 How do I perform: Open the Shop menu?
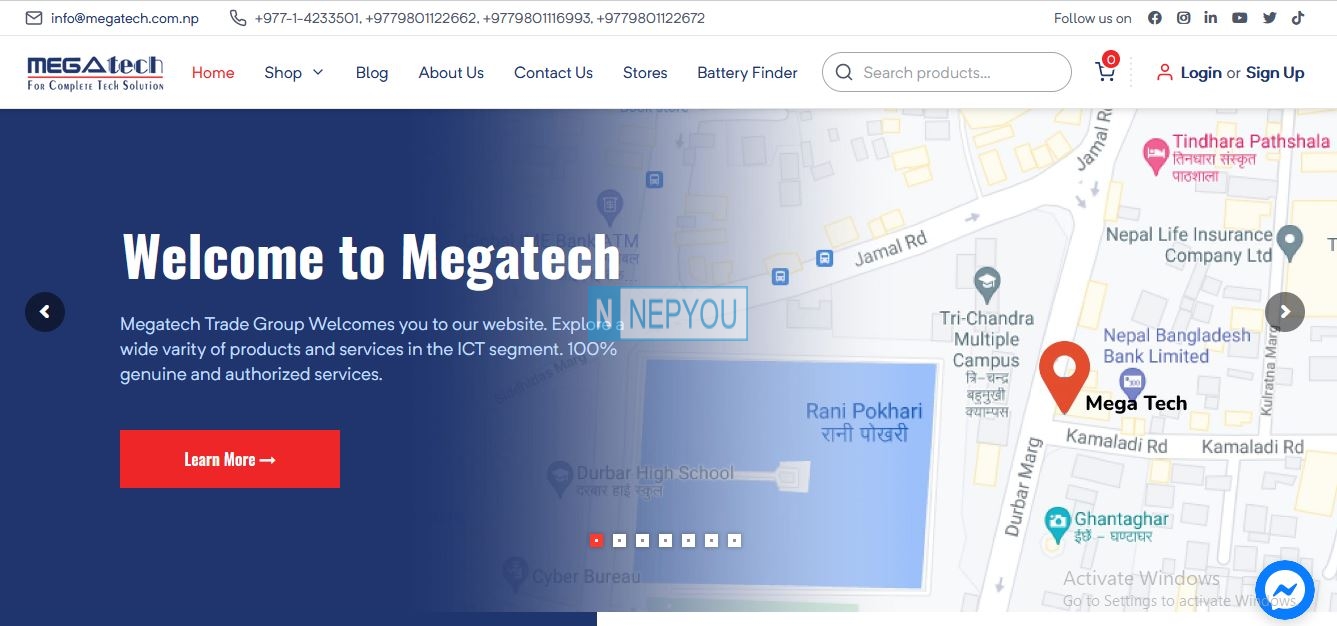point(283,72)
